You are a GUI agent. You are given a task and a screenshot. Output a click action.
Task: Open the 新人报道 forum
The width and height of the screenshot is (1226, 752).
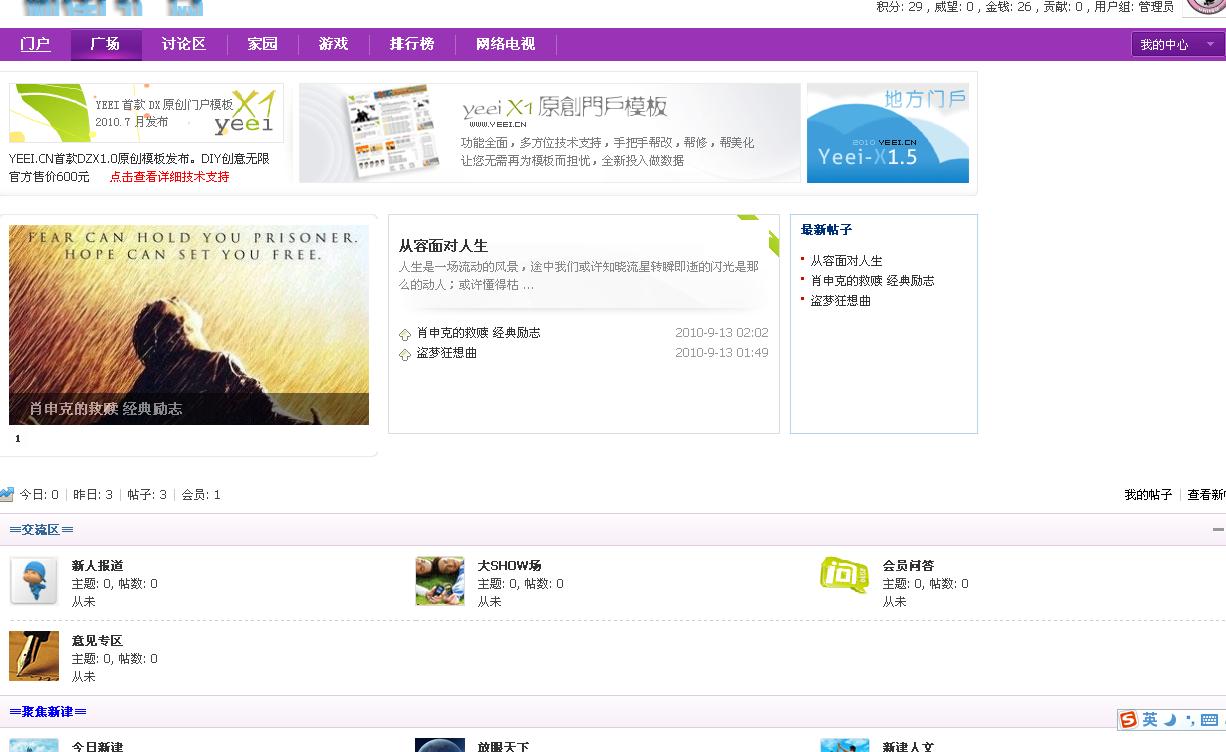[x=98, y=566]
